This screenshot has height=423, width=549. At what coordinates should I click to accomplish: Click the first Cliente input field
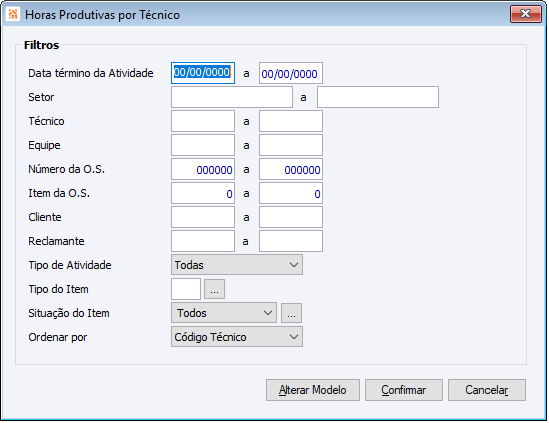pyautogui.click(x=203, y=217)
